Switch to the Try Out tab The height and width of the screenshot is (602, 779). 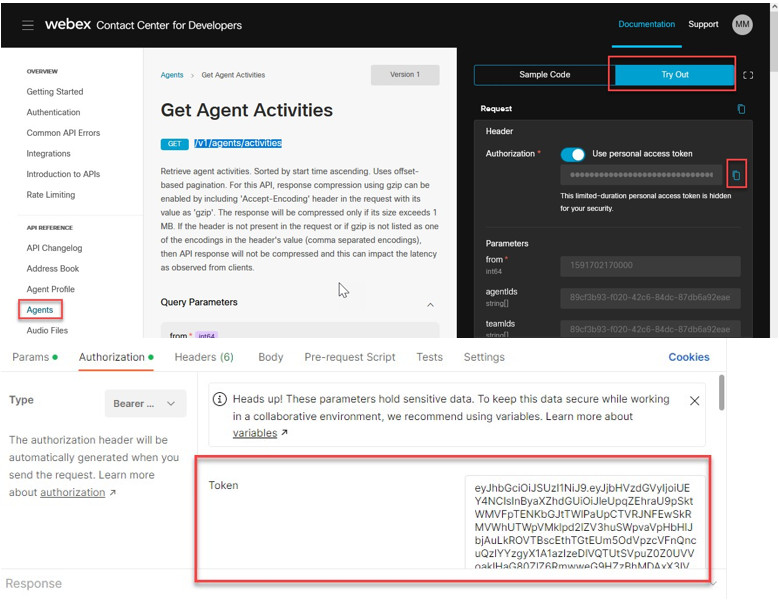point(675,75)
